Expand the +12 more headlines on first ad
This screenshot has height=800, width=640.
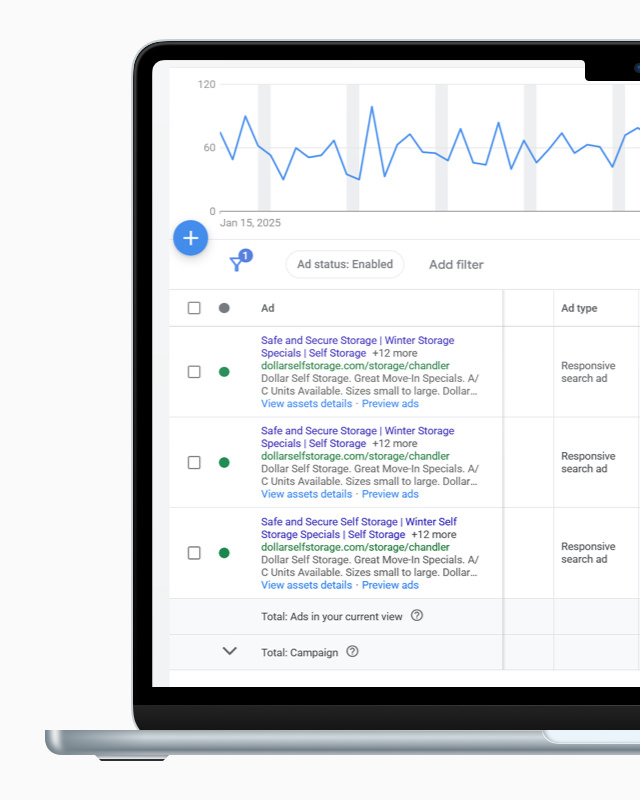(x=395, y=354)
